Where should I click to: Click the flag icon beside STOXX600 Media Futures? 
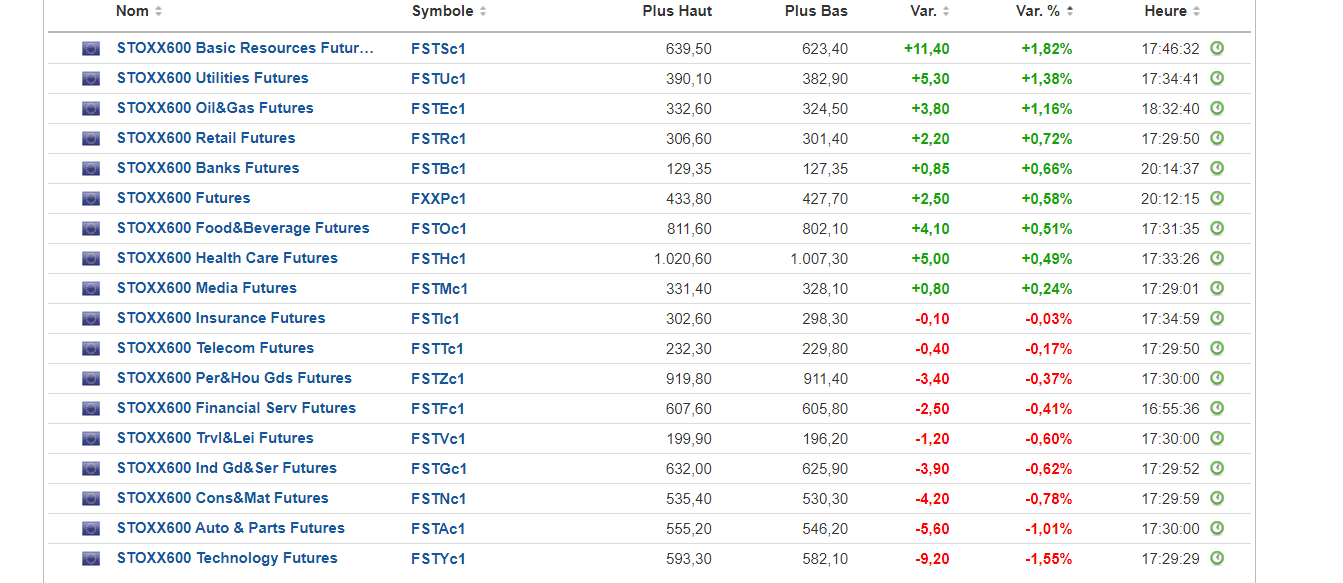point(91,289)
